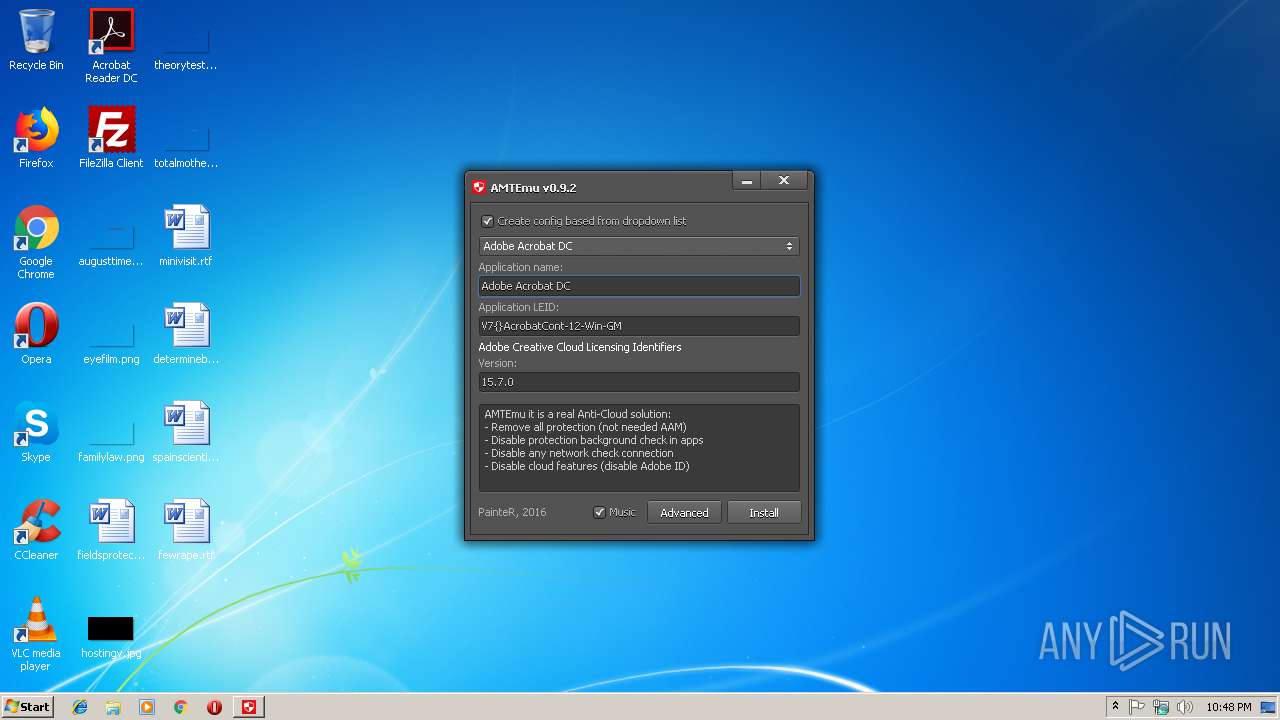Click the Version field showing 15.7.0
The width and height of the screenshot is (1280, 720).
(x=639, y=382)
